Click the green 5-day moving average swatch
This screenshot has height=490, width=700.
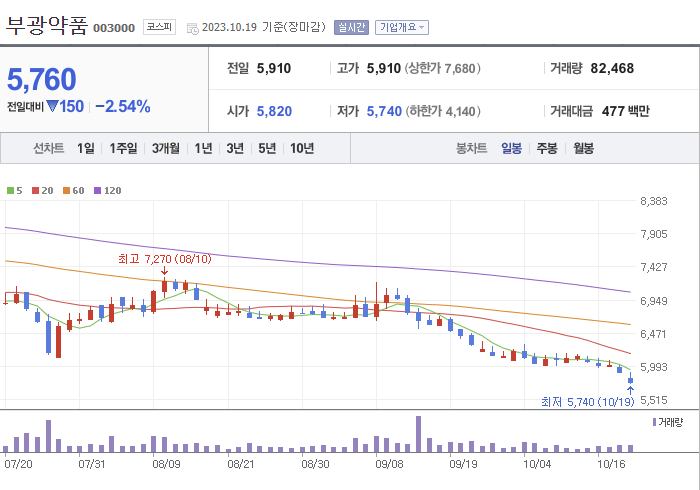pos(10,191)
